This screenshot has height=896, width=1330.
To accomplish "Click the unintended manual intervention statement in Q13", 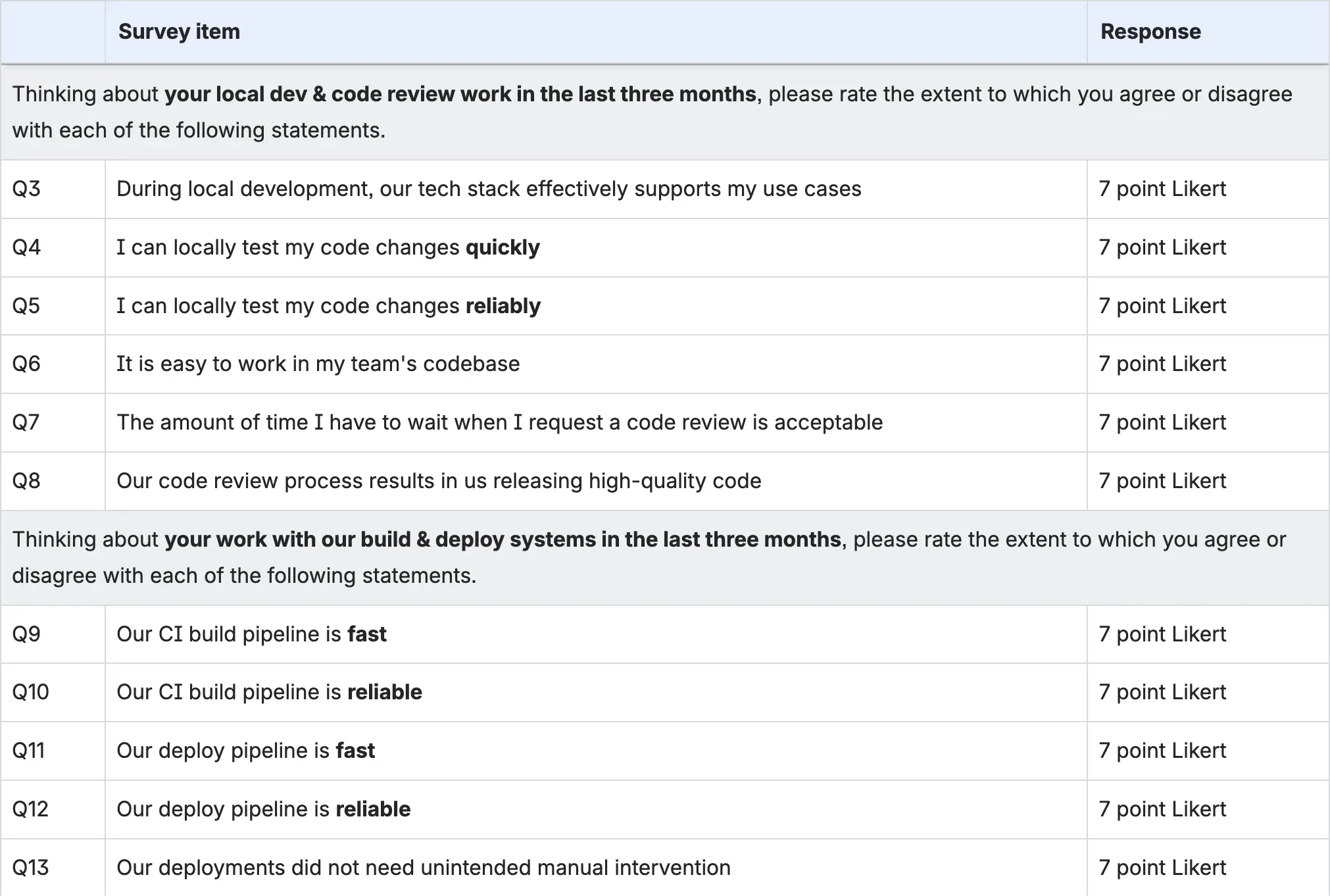I will tap(424, 868).
